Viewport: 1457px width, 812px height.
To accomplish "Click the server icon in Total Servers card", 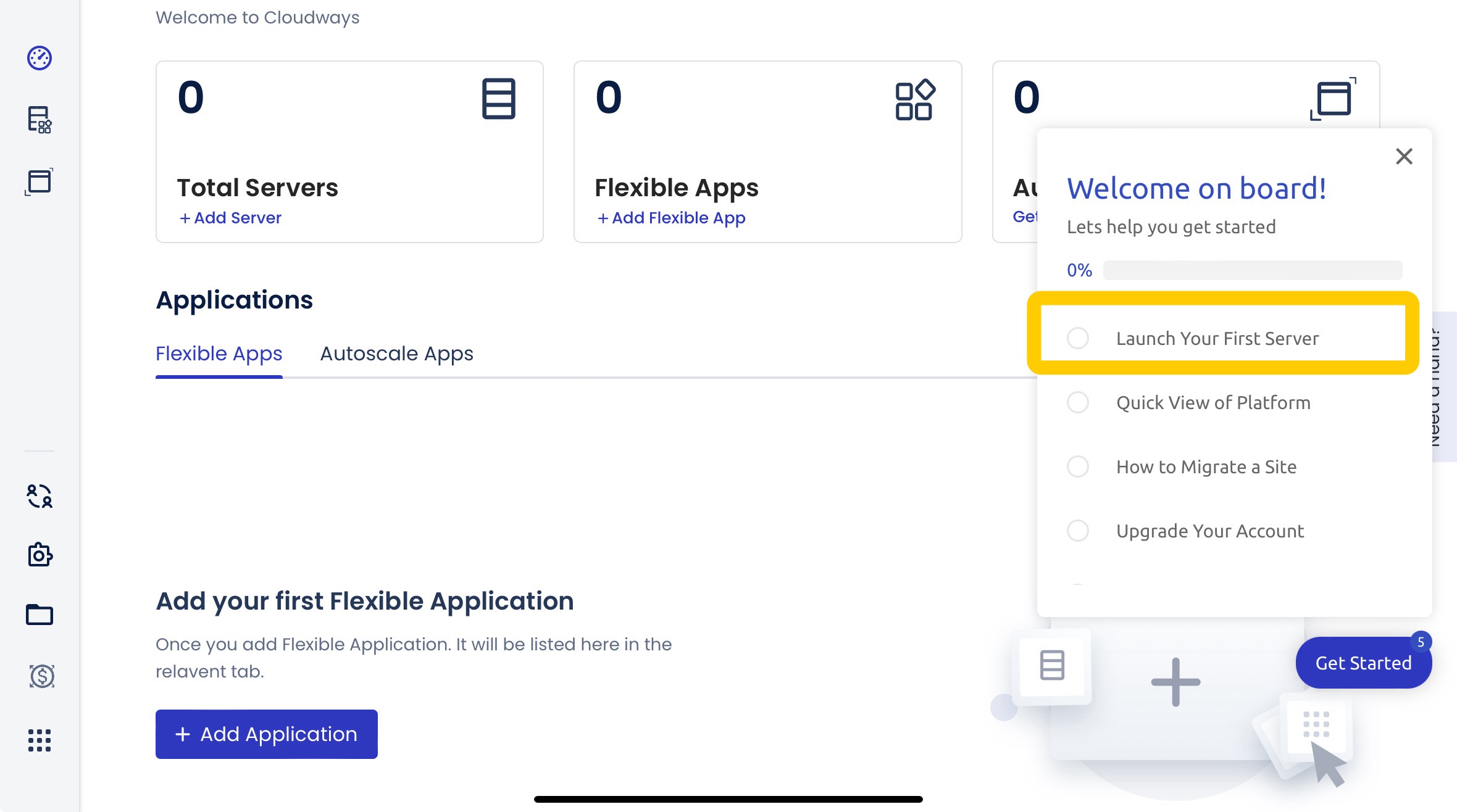I will (x=499, y=99).
